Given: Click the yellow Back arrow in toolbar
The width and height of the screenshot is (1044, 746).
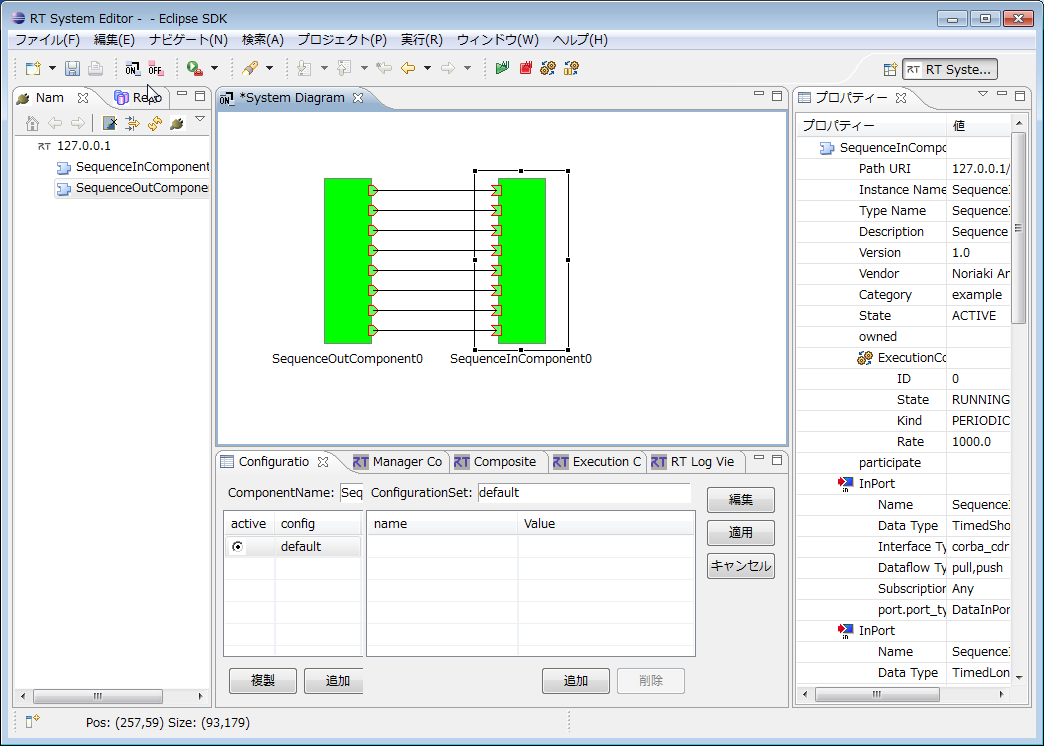Looking at the screenshot, I should tap(407, 68).
